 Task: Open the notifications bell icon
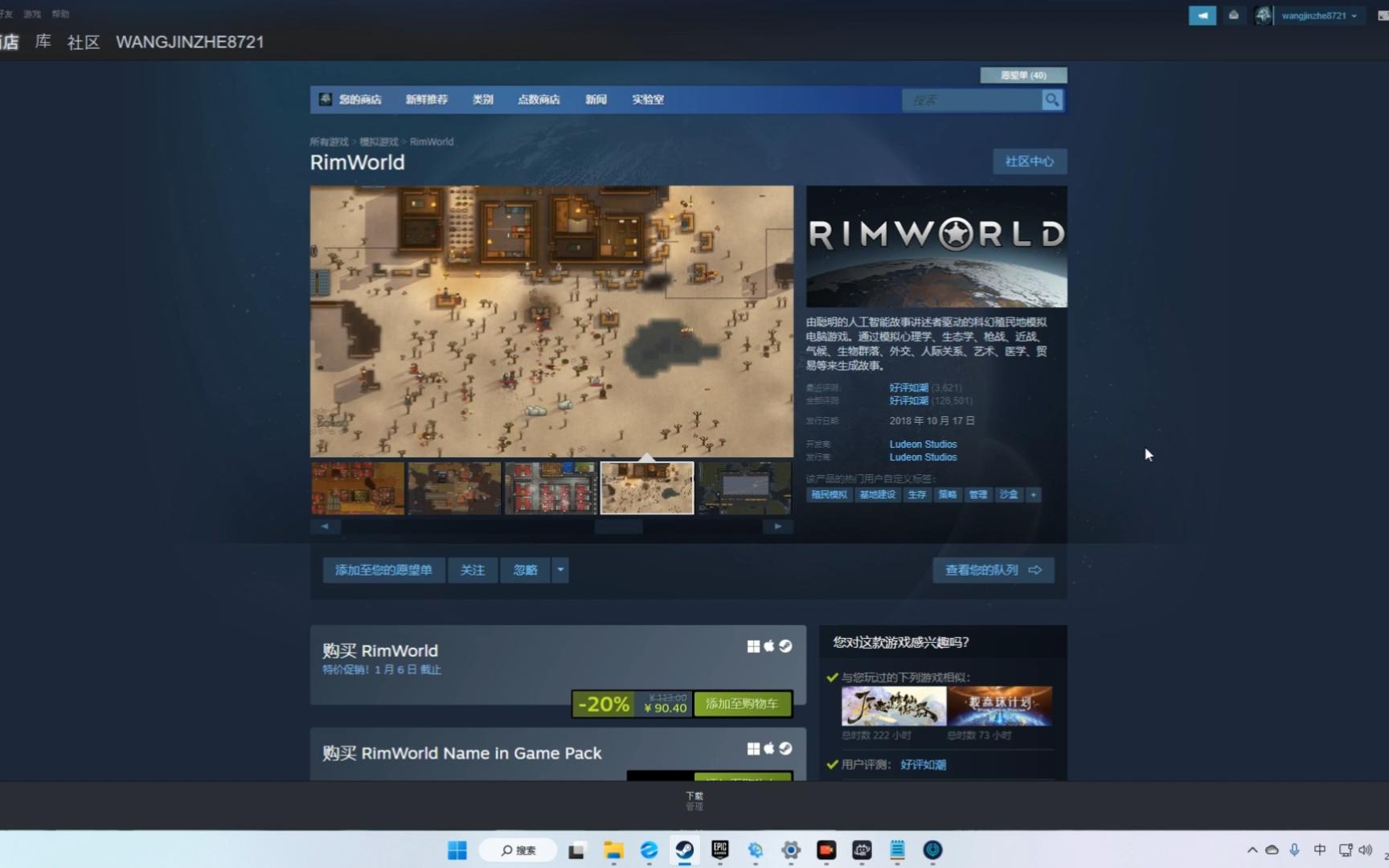(1233, 15)
